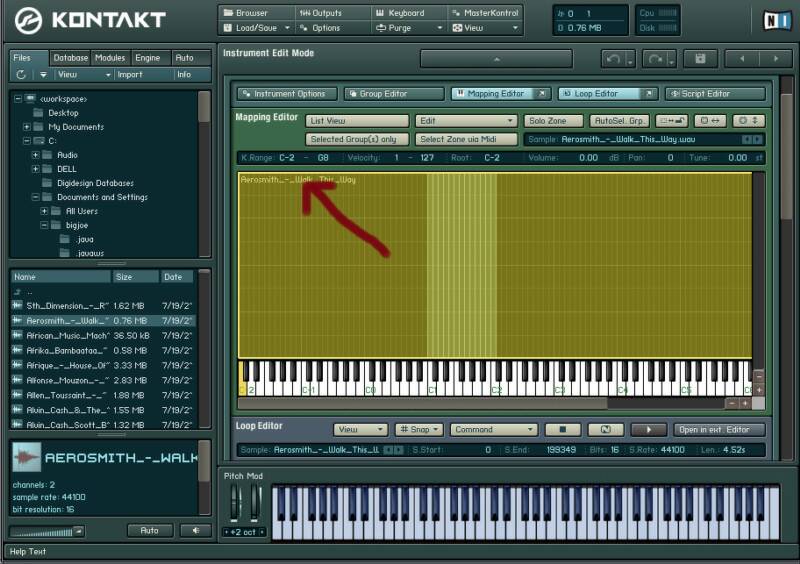Click the Instrument Options button
The image size is (800, 564).
(287, 94)
